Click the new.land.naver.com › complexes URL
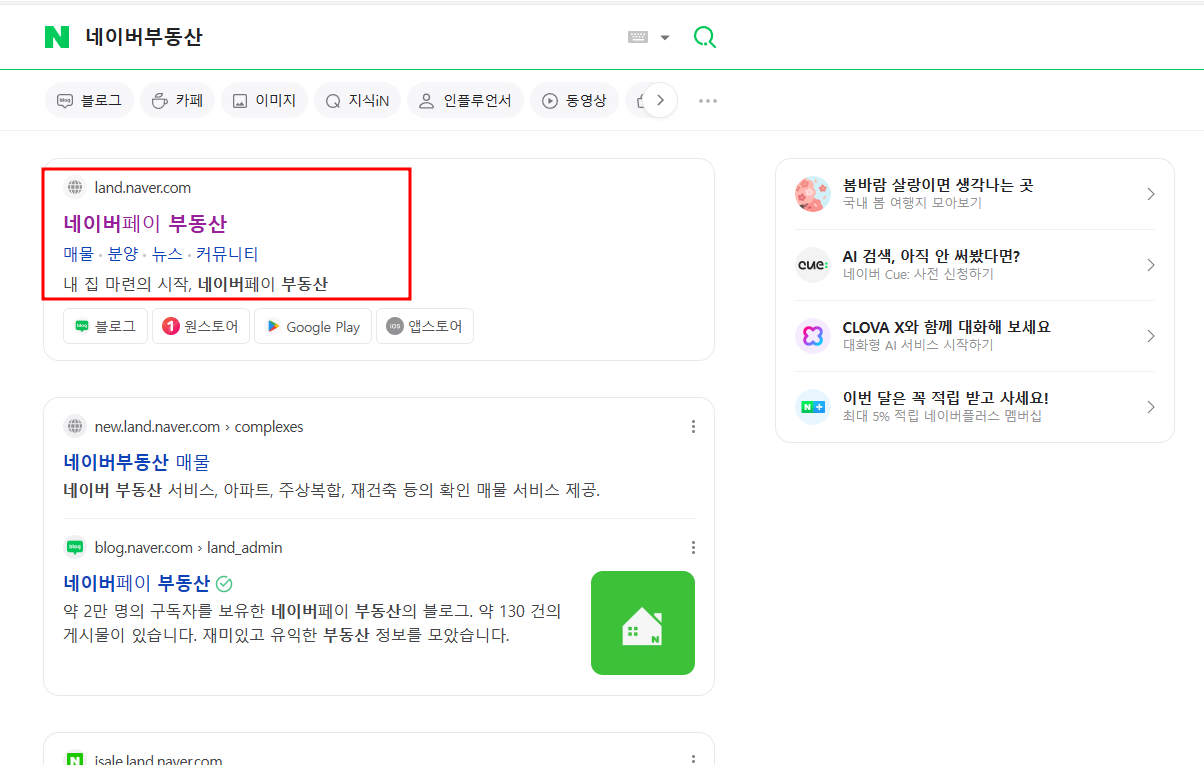Image resolution: width=1204 pixels, height=765 pixels. click(199, 426)
